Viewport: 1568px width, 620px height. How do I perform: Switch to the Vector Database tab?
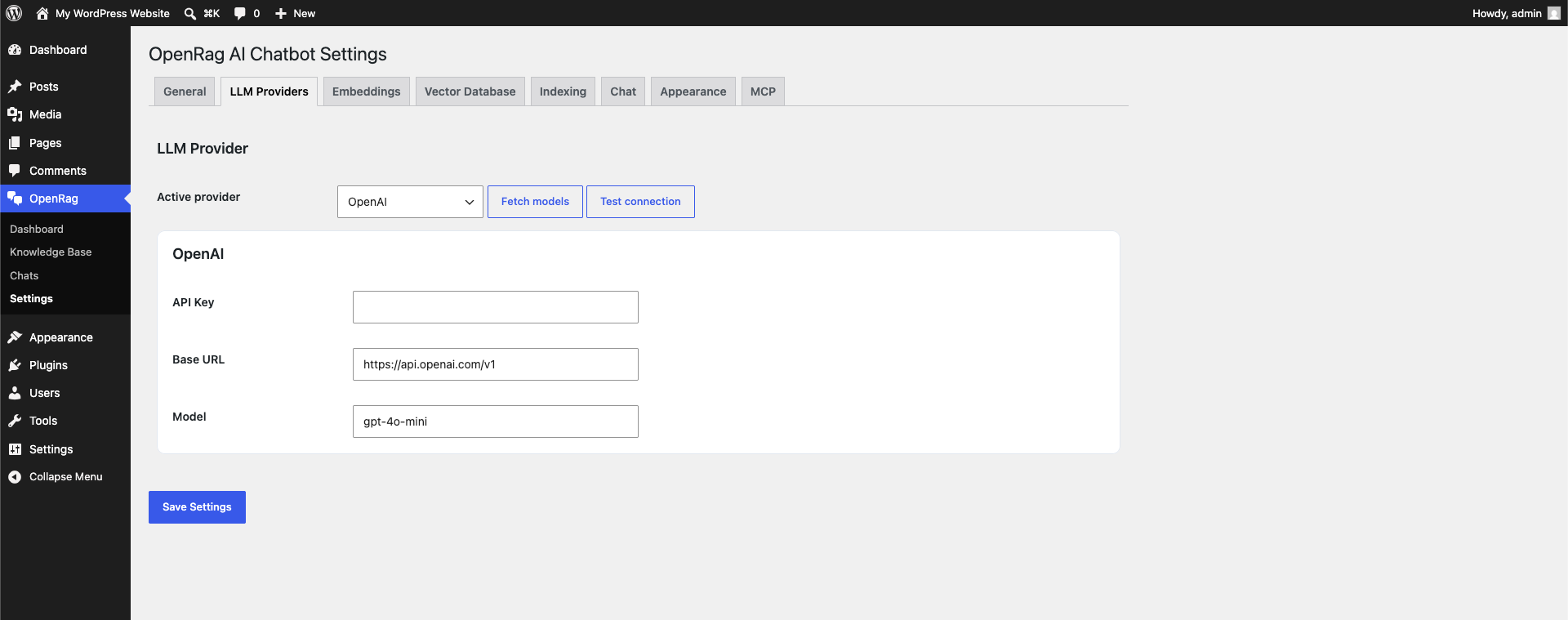click(470, 91)
